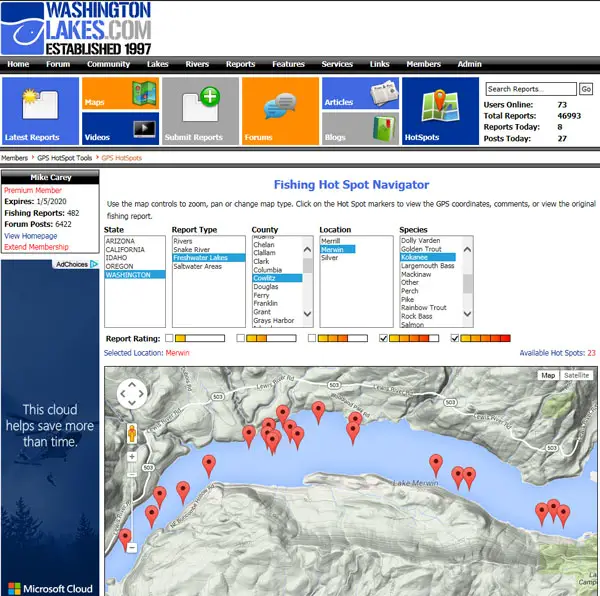Click the AdChoices icon
600x596 pixels.
pos(94,264)
